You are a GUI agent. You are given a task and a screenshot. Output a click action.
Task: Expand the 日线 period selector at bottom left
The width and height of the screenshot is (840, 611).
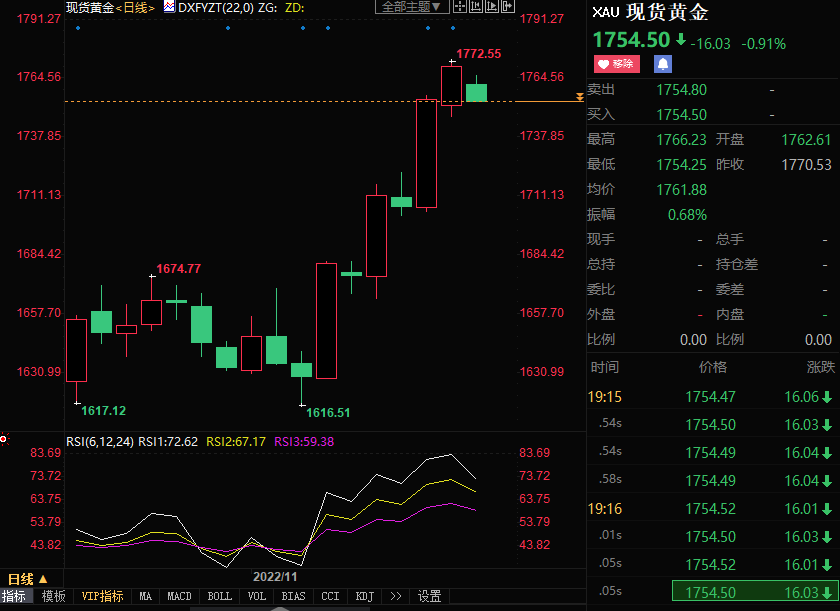tap(28, 579)
